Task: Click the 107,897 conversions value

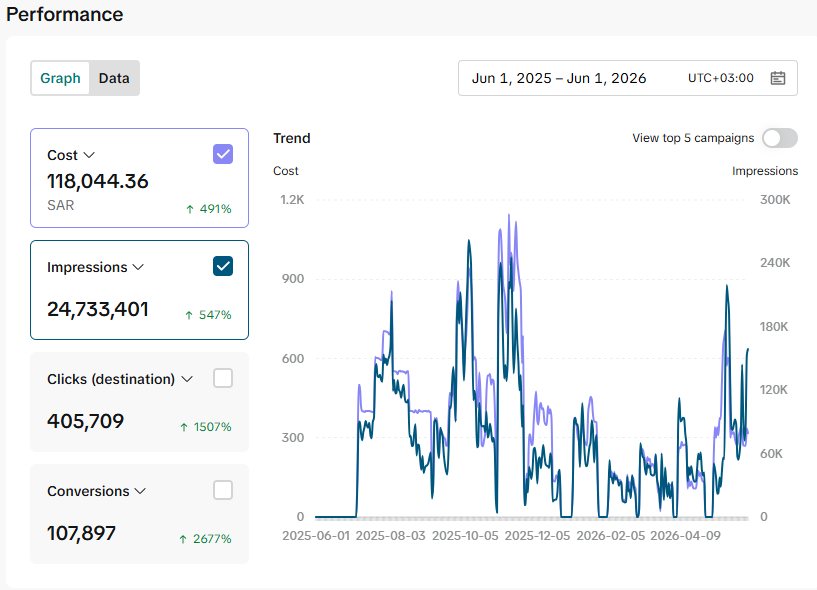Action: 81,533
